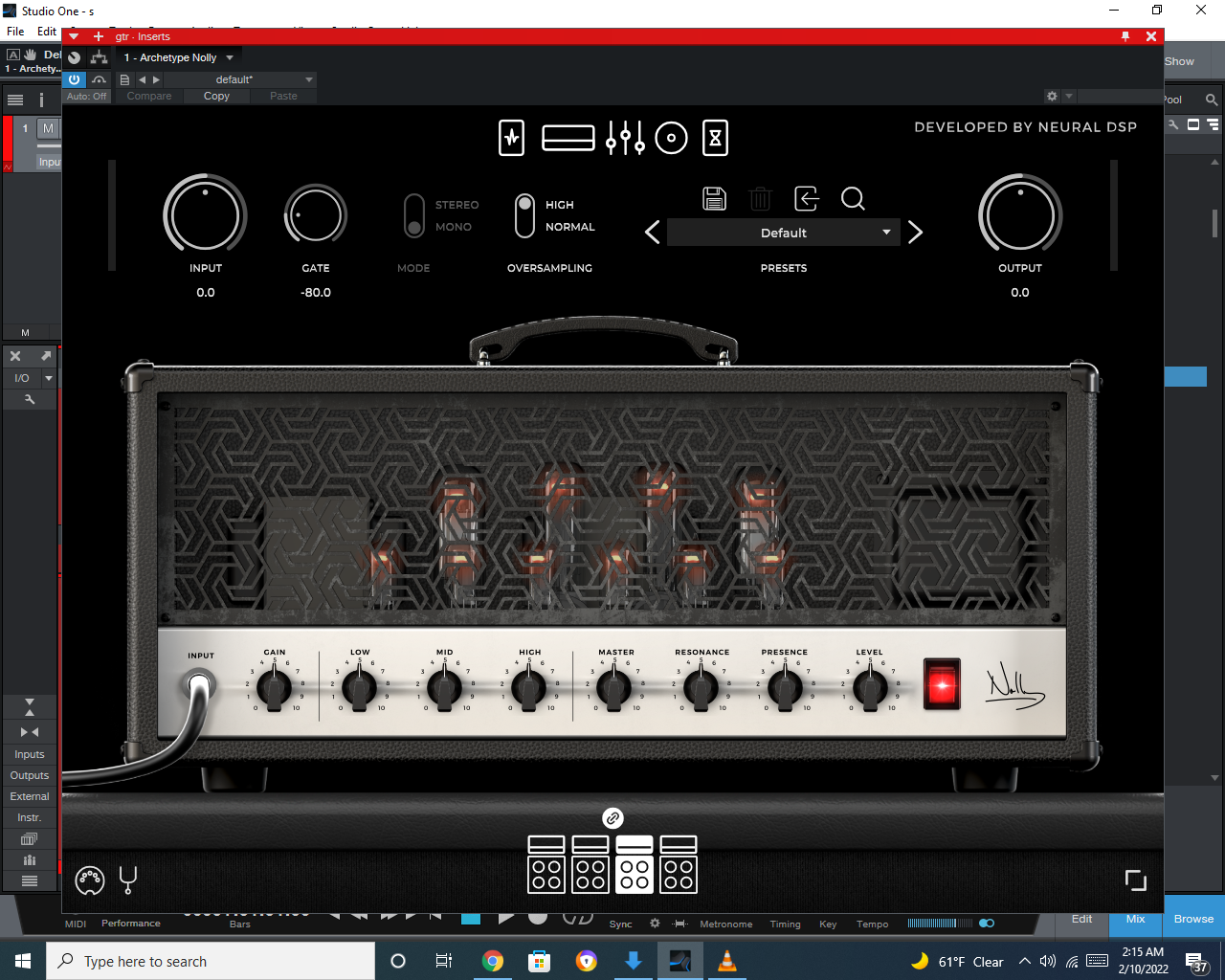Toggle the High/Normal oversampling switch
The height and width of the screenshot is (980, 1225).
[524, 215]
